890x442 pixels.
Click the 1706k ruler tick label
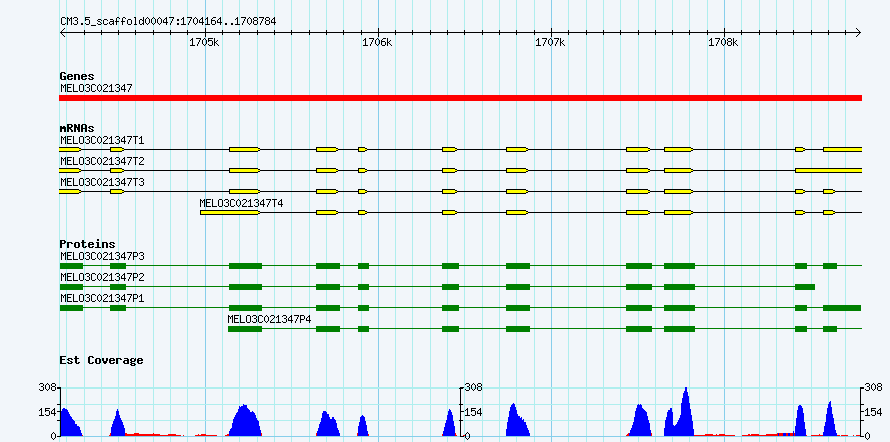[377, 43]
